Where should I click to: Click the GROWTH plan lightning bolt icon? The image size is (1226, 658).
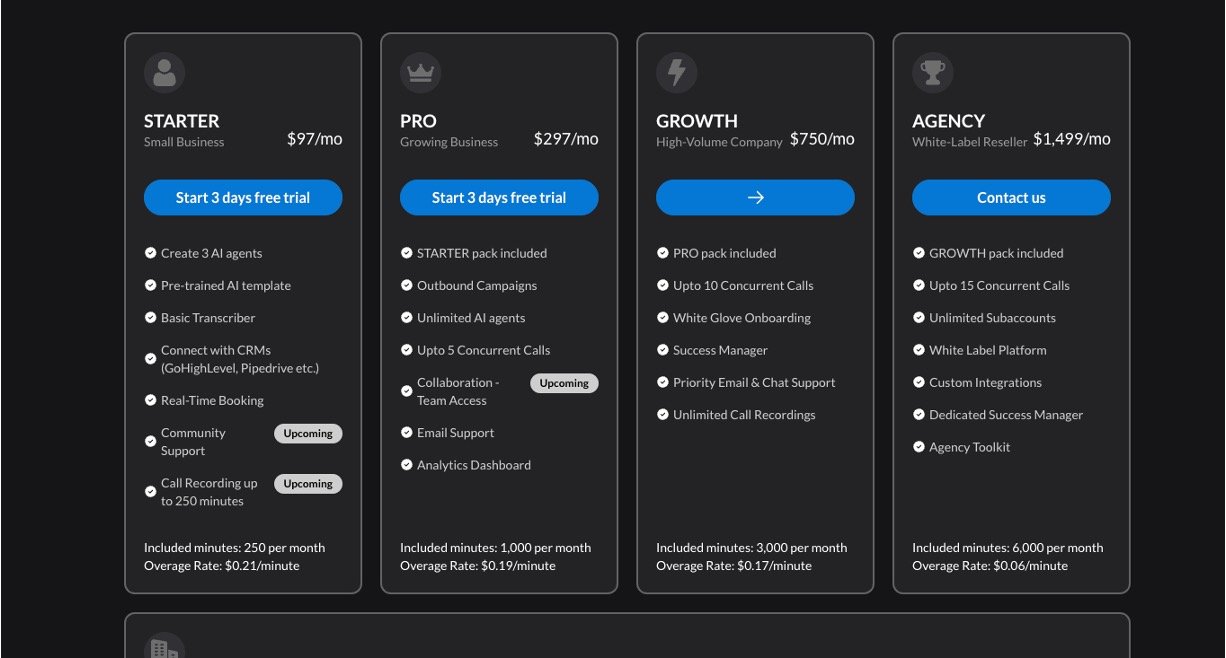[x=677, y=73]
